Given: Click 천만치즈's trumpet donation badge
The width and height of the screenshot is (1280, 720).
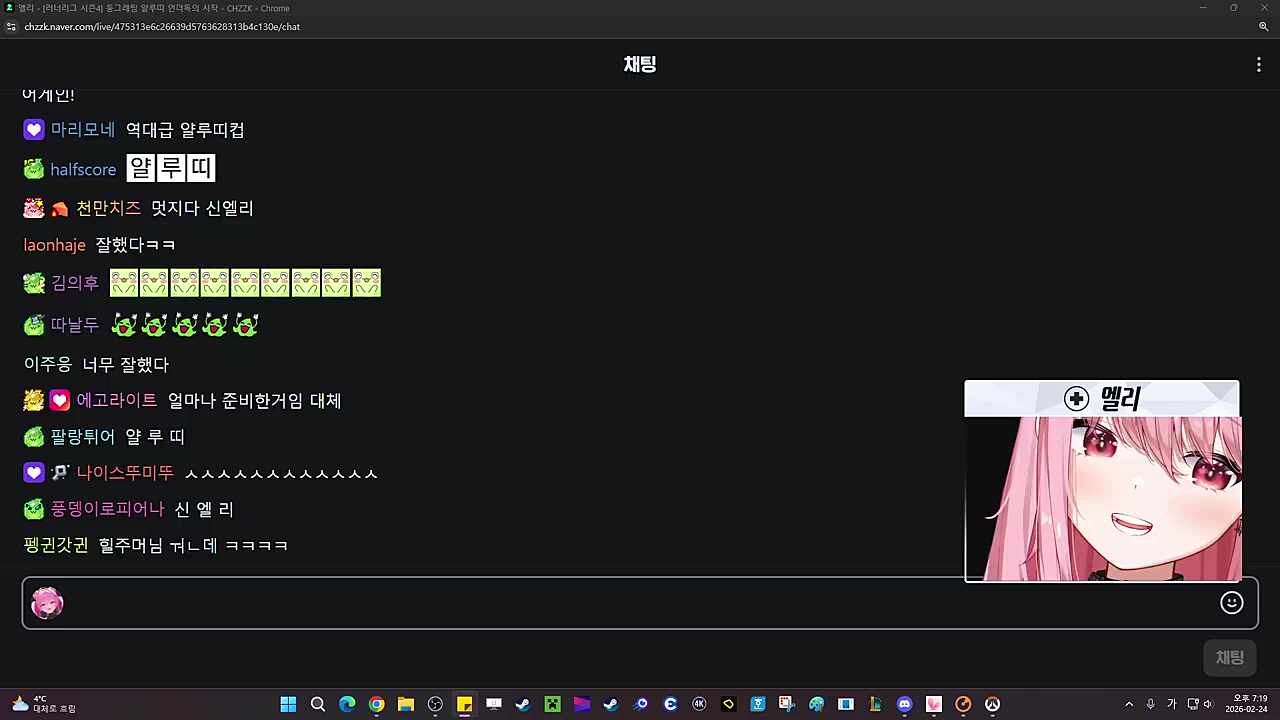Looking at the screenshot, I should (59, 207).
